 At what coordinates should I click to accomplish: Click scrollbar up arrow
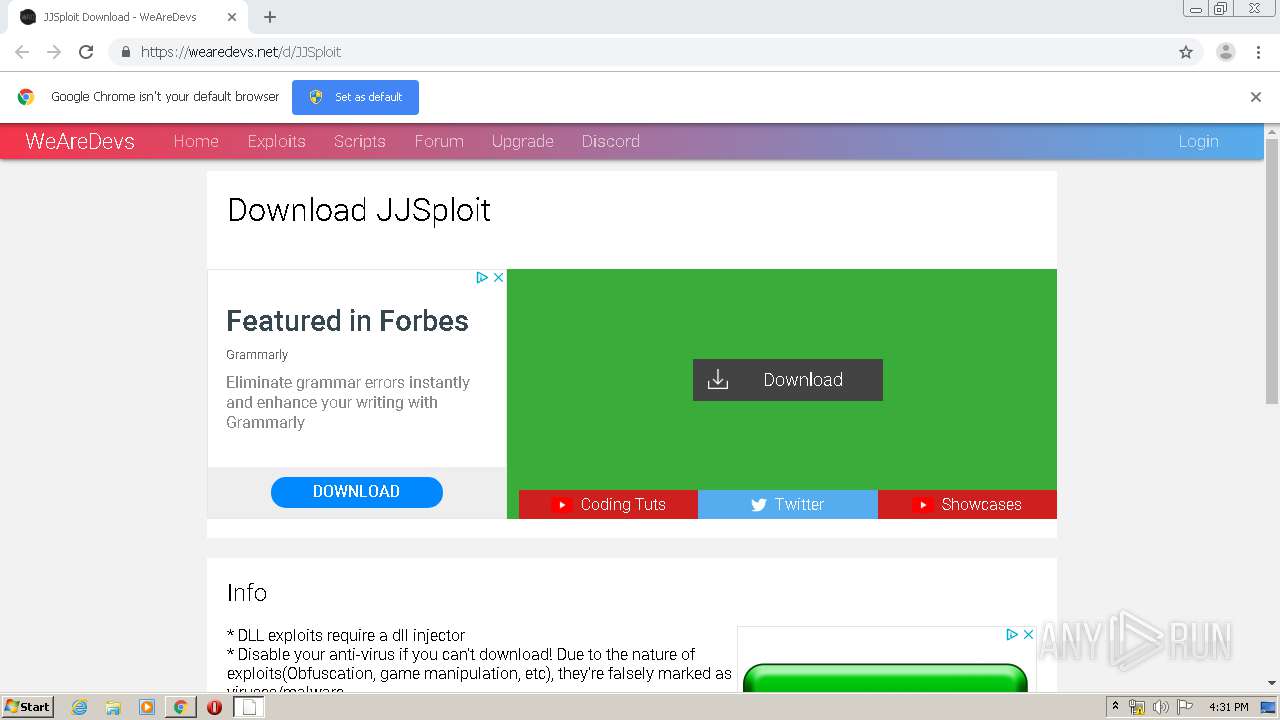1272,131
